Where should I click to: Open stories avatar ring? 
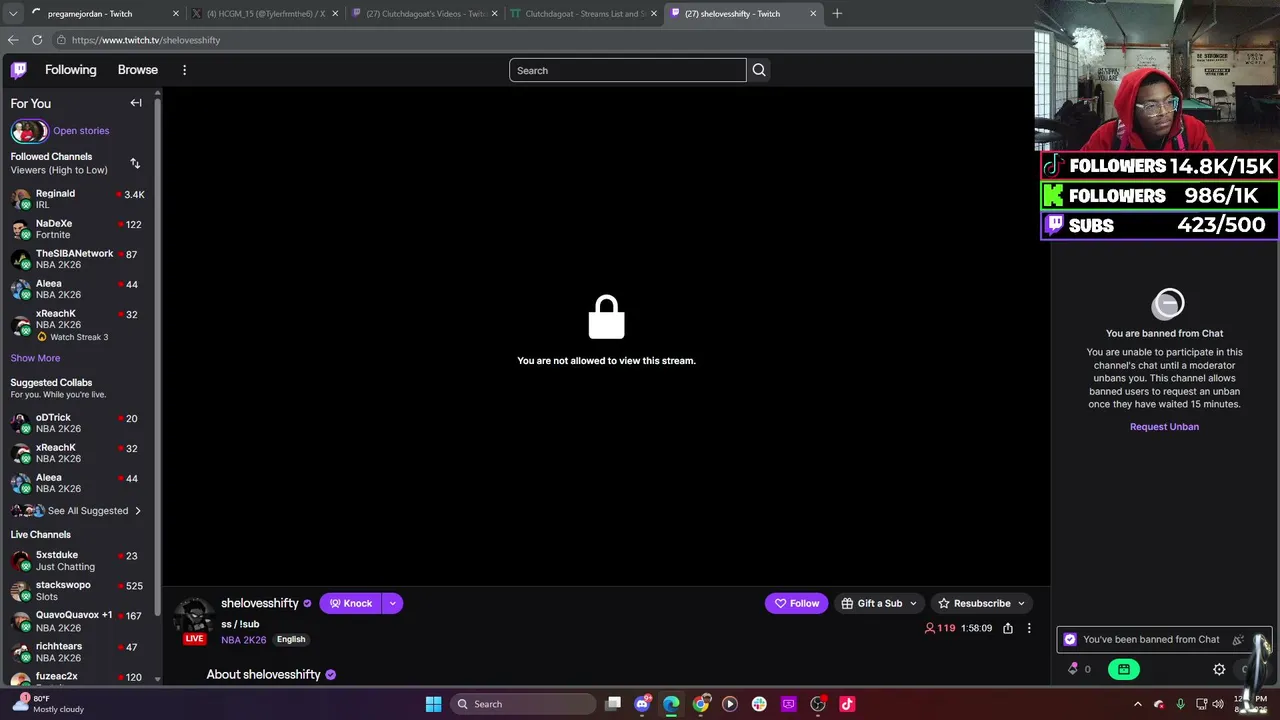(x=29, y=131)
